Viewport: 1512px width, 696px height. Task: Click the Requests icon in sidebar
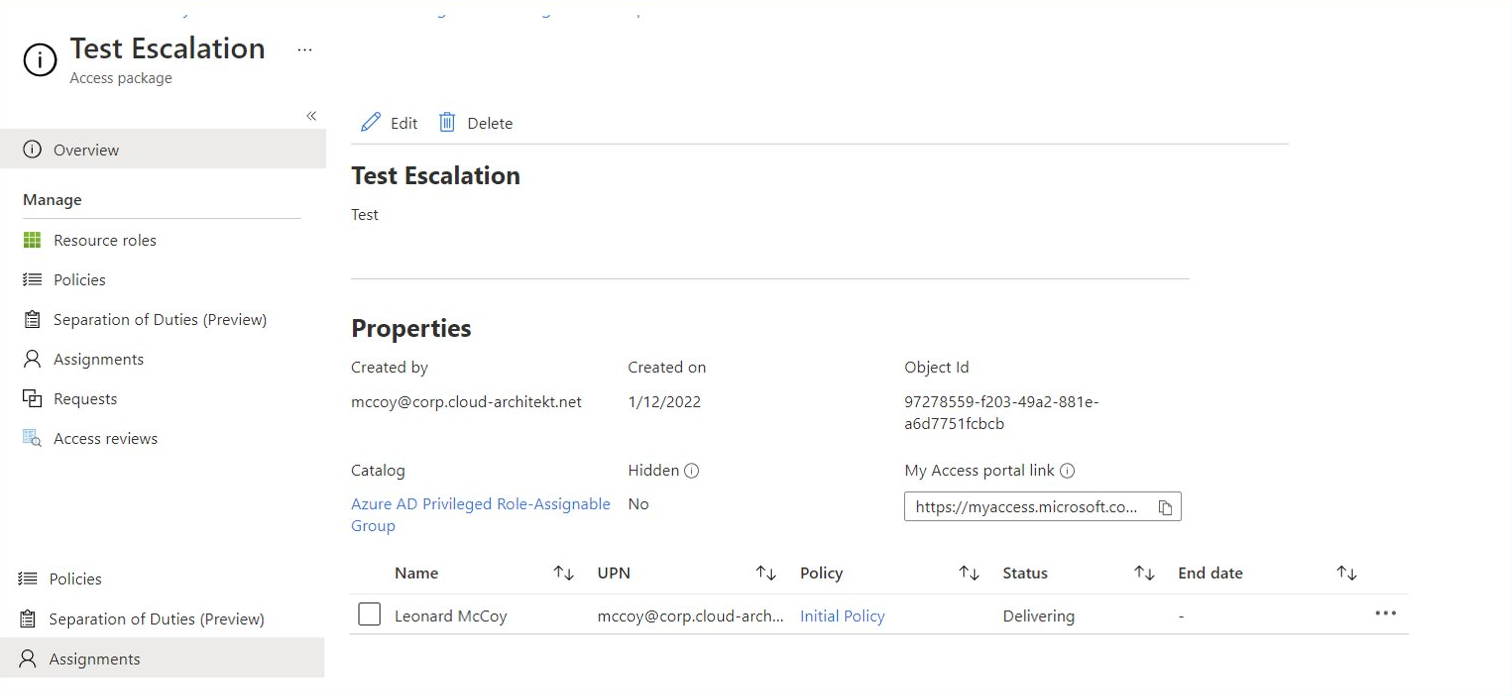[32, 398]
